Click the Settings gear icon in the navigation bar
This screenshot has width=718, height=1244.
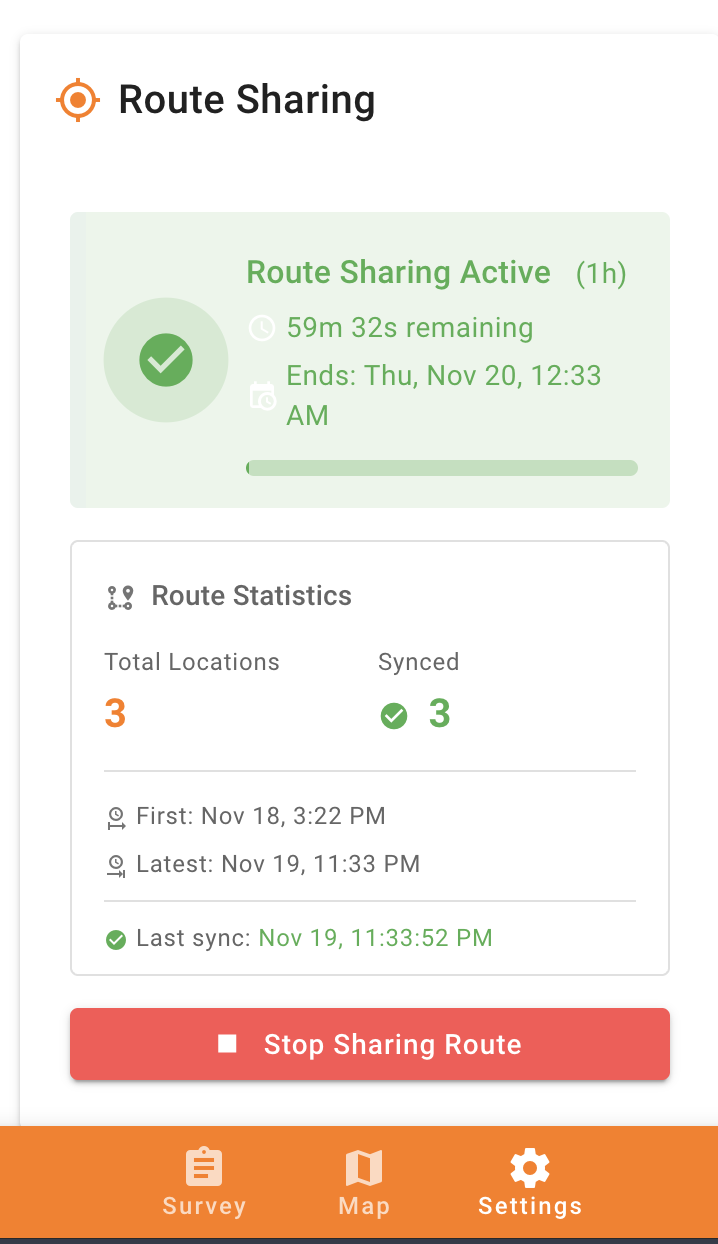point(529,1166)
